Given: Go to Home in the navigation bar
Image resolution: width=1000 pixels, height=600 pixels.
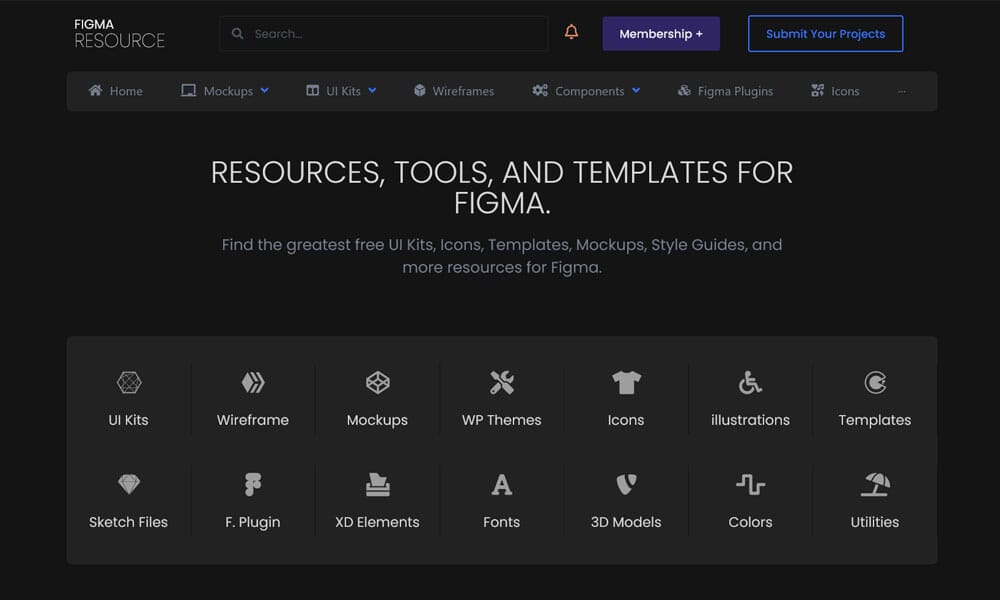Looking at the screenshot, I should click(x=126, y=91).
